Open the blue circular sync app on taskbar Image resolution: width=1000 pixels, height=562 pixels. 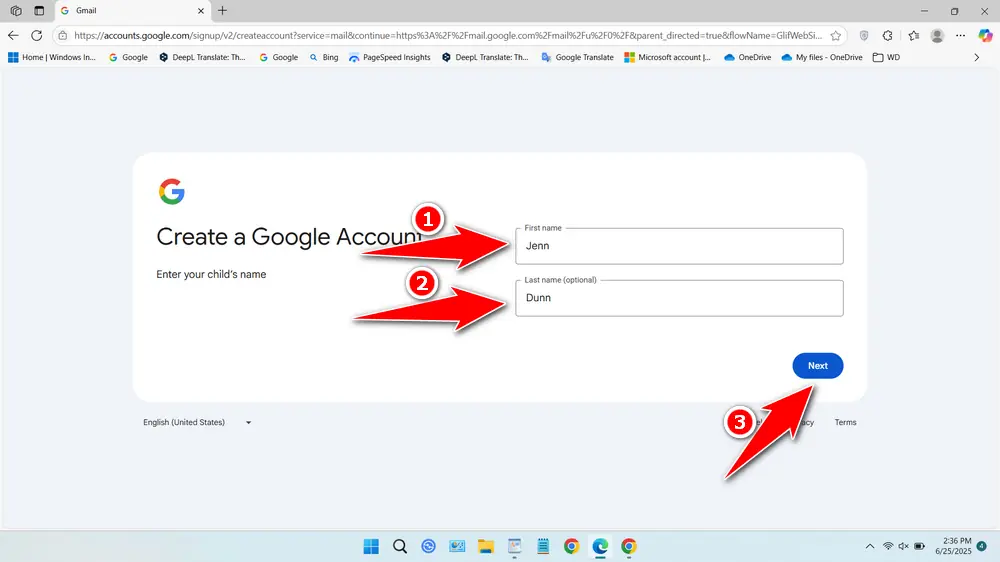(x=429, y=547)
